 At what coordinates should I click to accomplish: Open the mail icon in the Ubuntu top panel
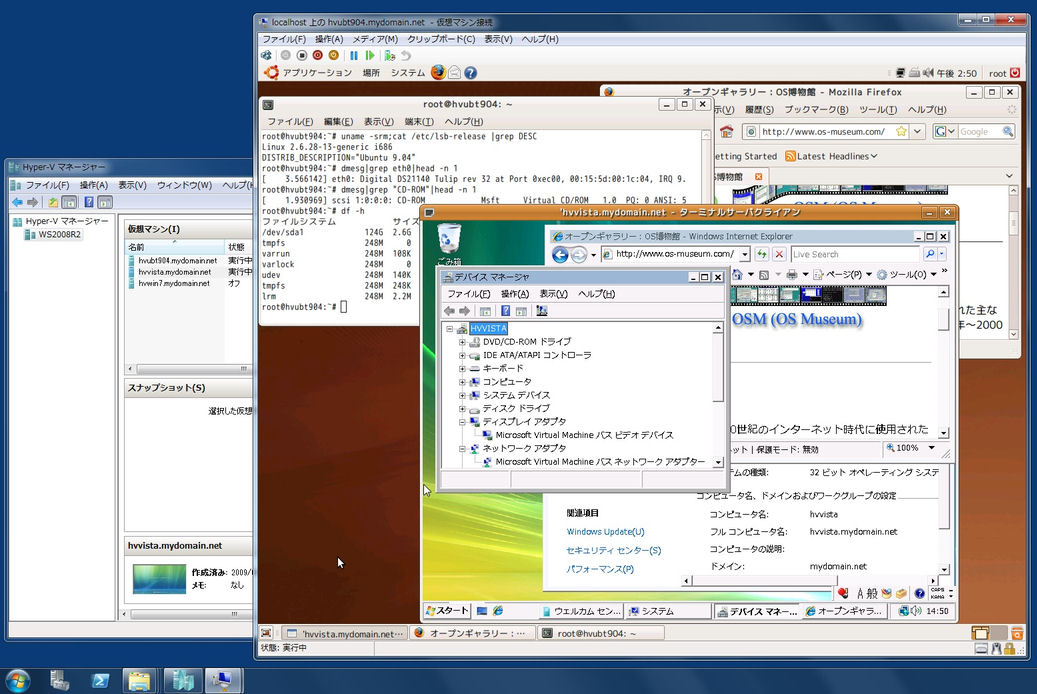point(454,73)
